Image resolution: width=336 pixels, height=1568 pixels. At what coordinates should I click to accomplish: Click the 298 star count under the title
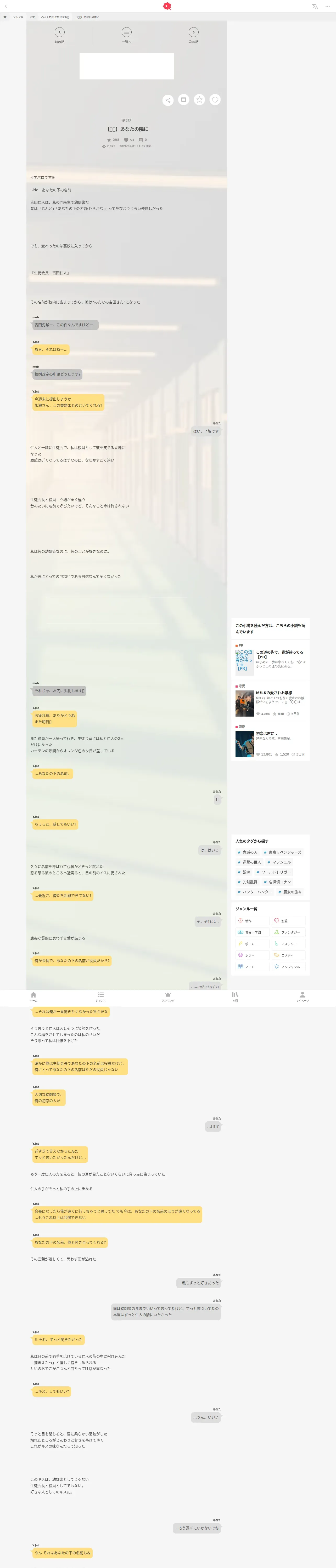pyautogui.click(x=113, y=140)
